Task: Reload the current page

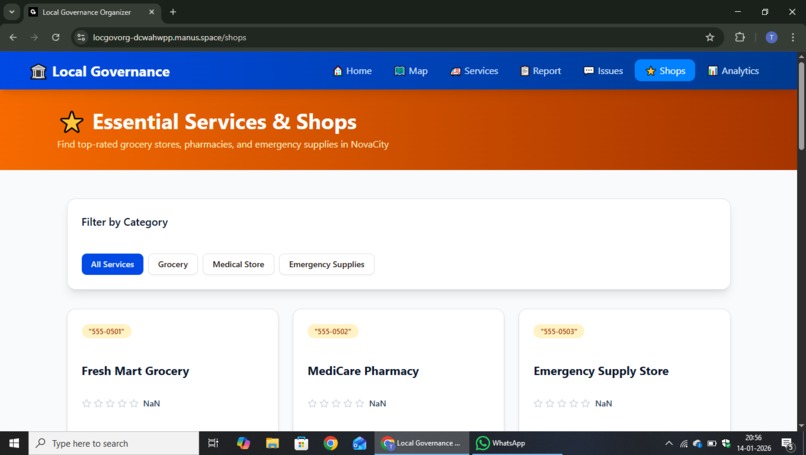Action: click(x=56, y=37)
